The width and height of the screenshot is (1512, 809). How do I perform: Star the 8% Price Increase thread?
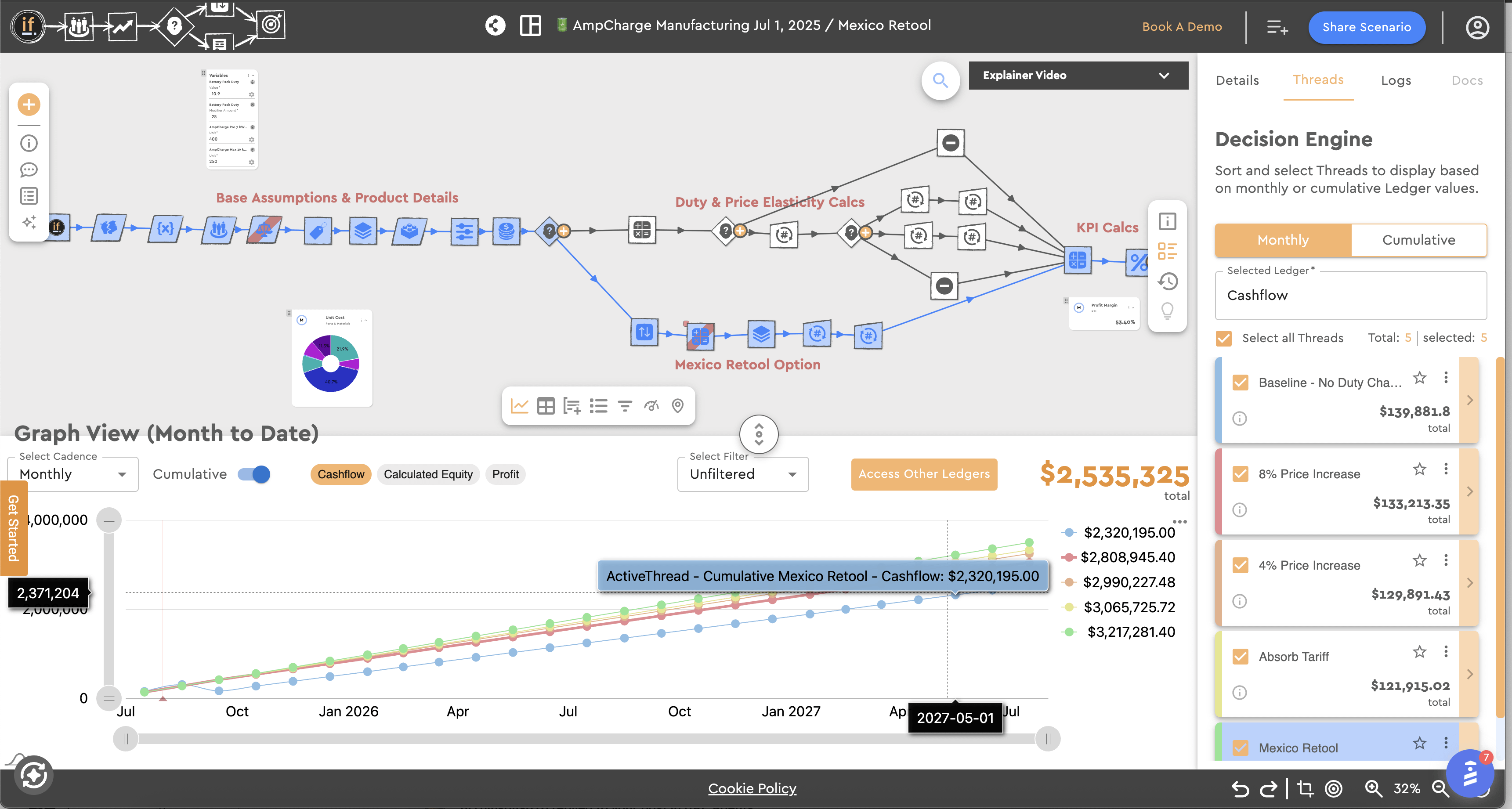coord(1419,469)
